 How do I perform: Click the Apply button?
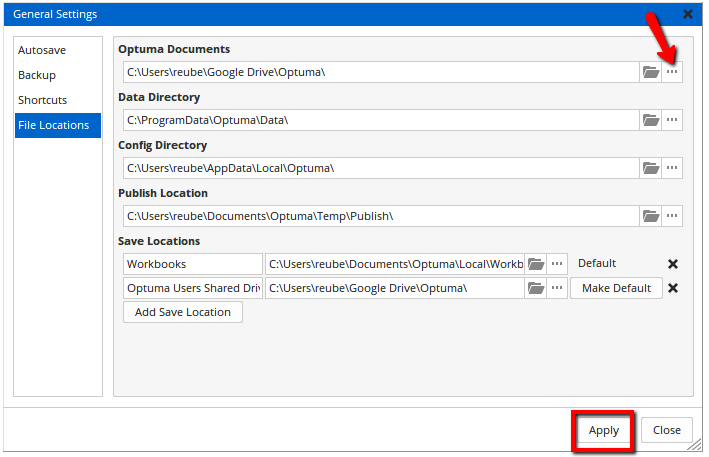tap(603, 430)
